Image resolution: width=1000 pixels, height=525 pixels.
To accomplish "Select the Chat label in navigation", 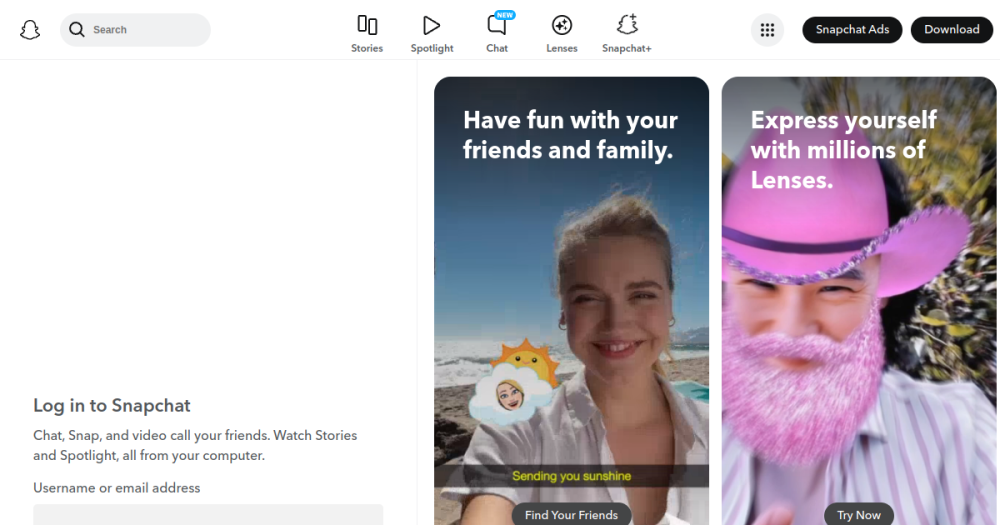I will pyautogui.click(x=497, y=48).
